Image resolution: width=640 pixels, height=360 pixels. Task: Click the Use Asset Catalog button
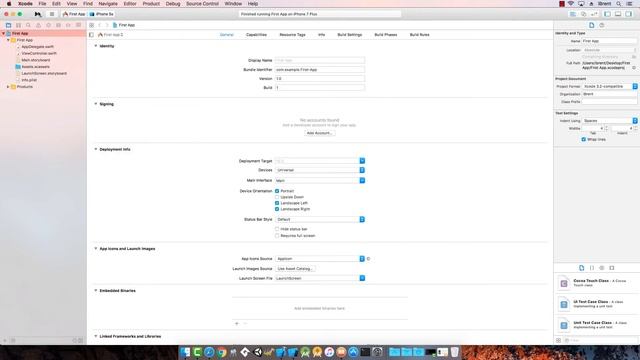[x=295, y=269]
